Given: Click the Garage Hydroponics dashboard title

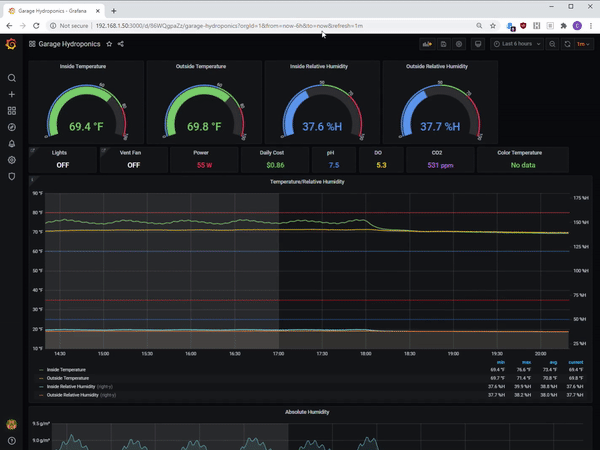Looking at the screenshot, I should (x=69, y=44).
